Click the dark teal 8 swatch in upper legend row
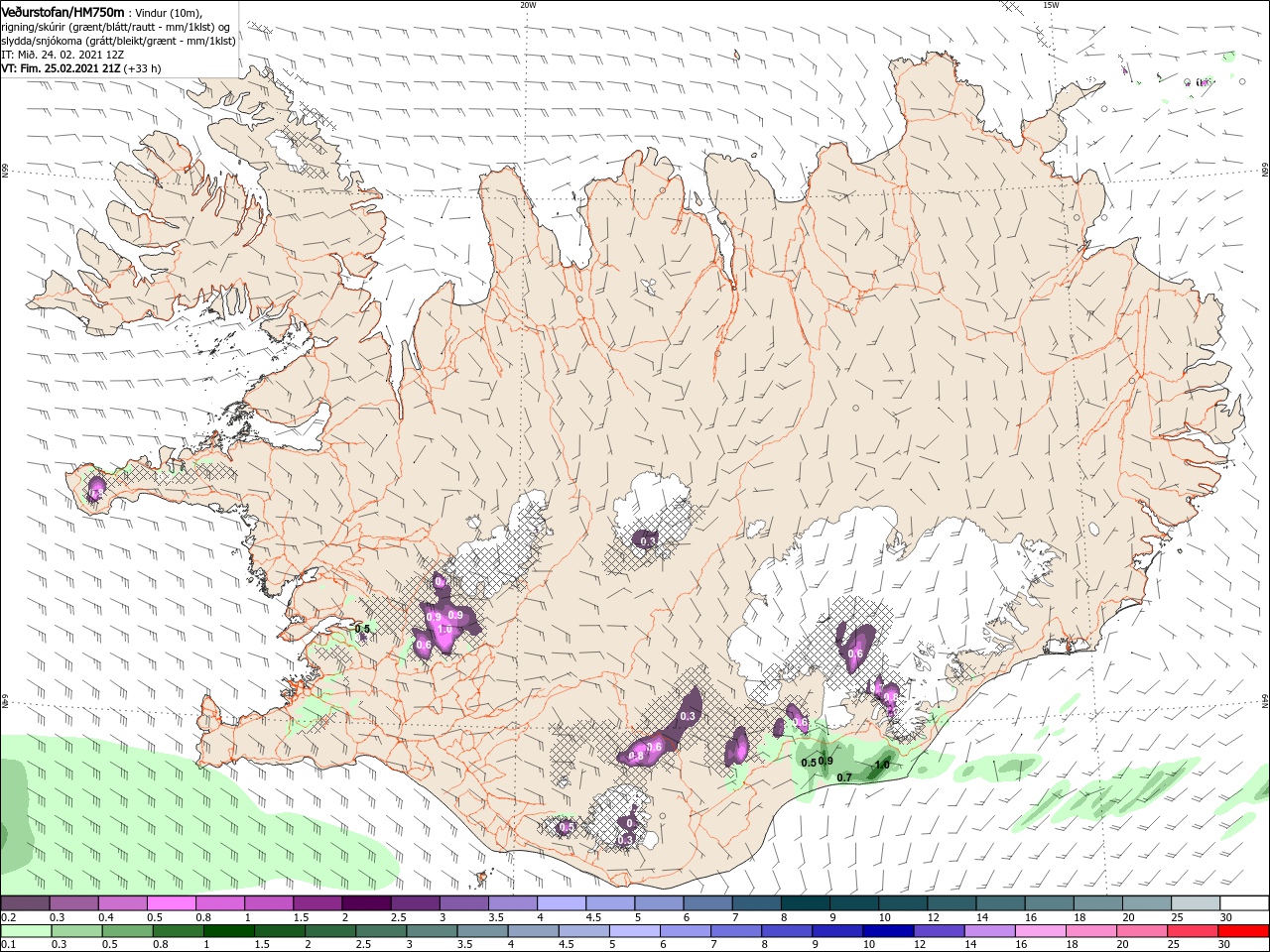Screen dimensions: 1270x952 click(x=805, y=903)
